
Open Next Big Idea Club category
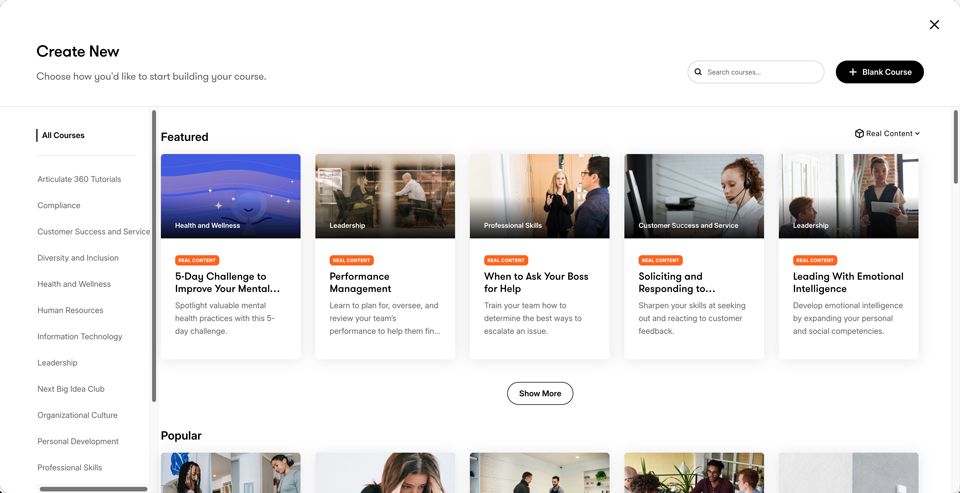click(71, 389)
